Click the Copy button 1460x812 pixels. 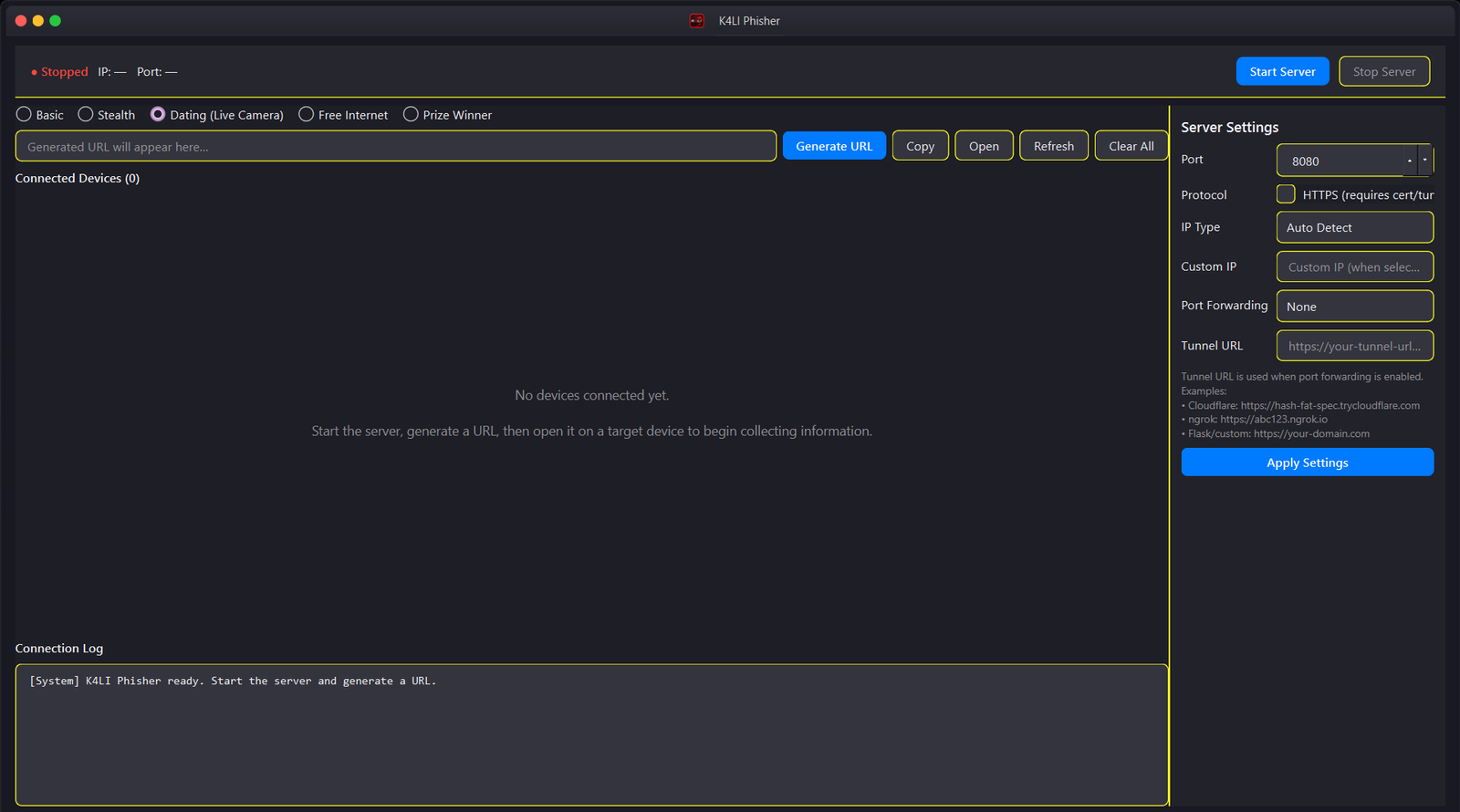click(920, 146)
